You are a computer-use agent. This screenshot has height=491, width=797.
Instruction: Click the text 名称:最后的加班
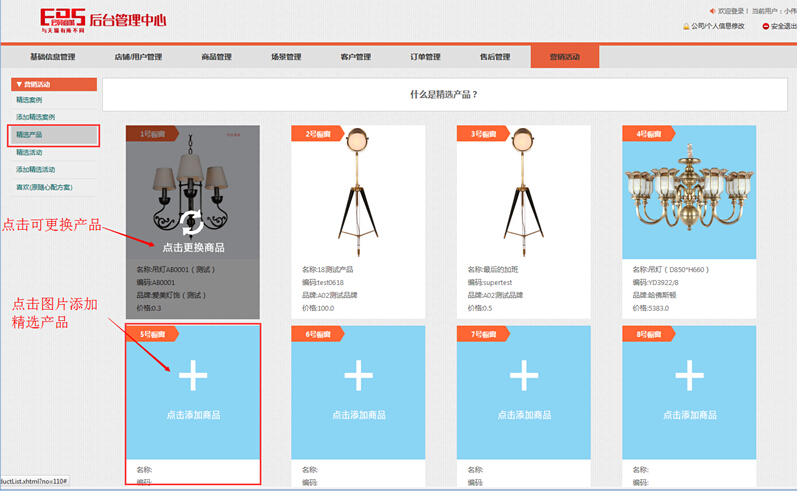pos(493,270)
